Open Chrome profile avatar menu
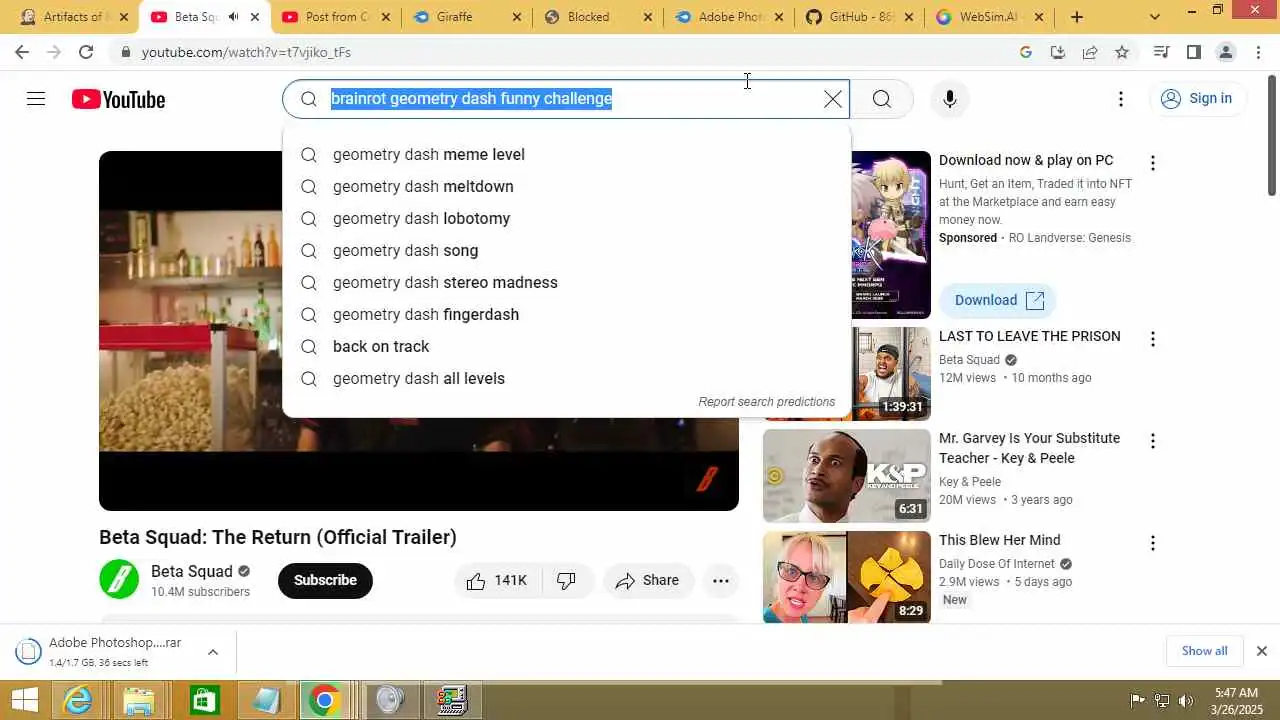 point(1226,52)
